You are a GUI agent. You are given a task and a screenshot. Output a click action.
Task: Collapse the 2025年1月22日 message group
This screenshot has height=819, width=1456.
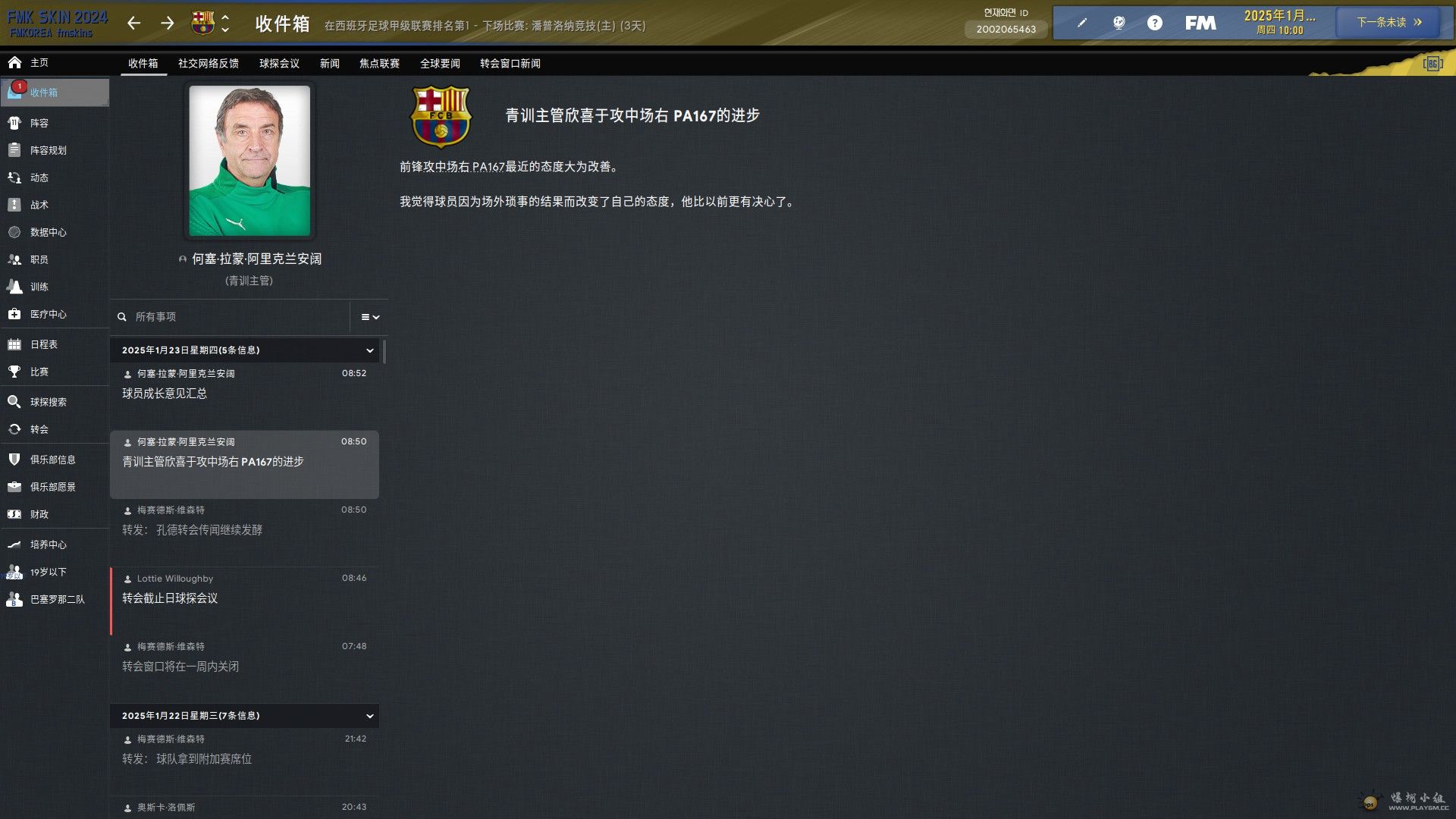pos(369,716)
